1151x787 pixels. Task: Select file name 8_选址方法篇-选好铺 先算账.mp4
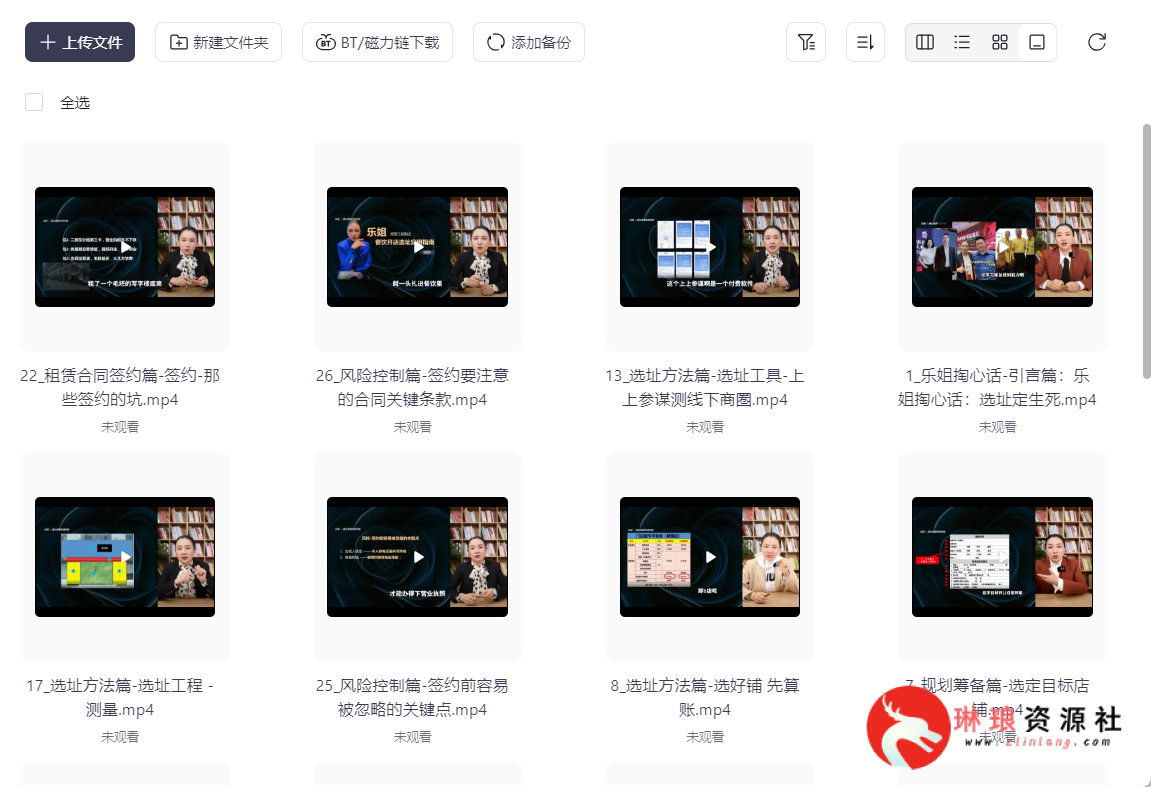tap(705, 697)
